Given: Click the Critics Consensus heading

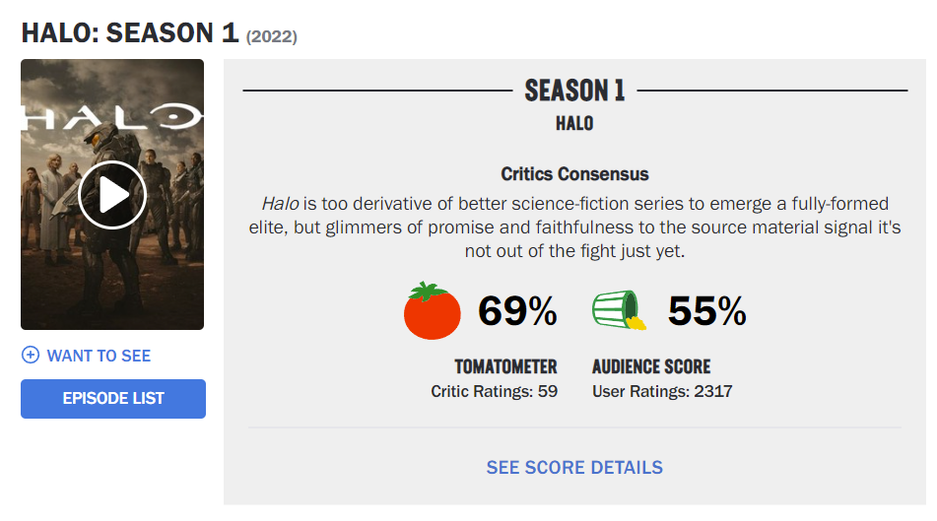Looking at the screenshot, I should tap(574, 174).
